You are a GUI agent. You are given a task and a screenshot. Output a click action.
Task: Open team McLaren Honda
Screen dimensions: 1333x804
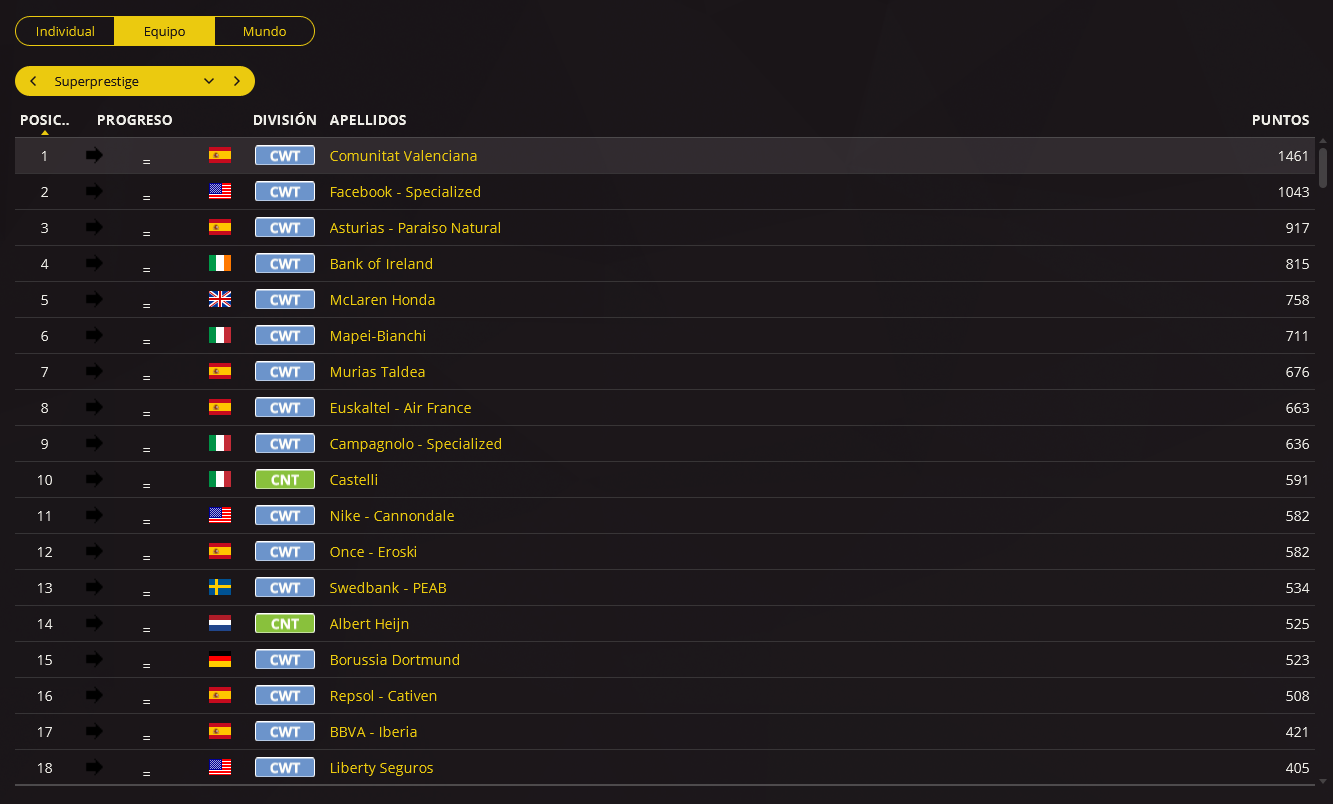click(x=382, y=300)
